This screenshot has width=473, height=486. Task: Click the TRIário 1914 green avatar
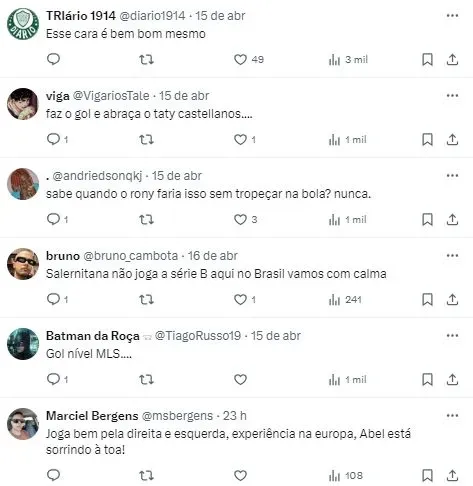(x=23, y=24)
